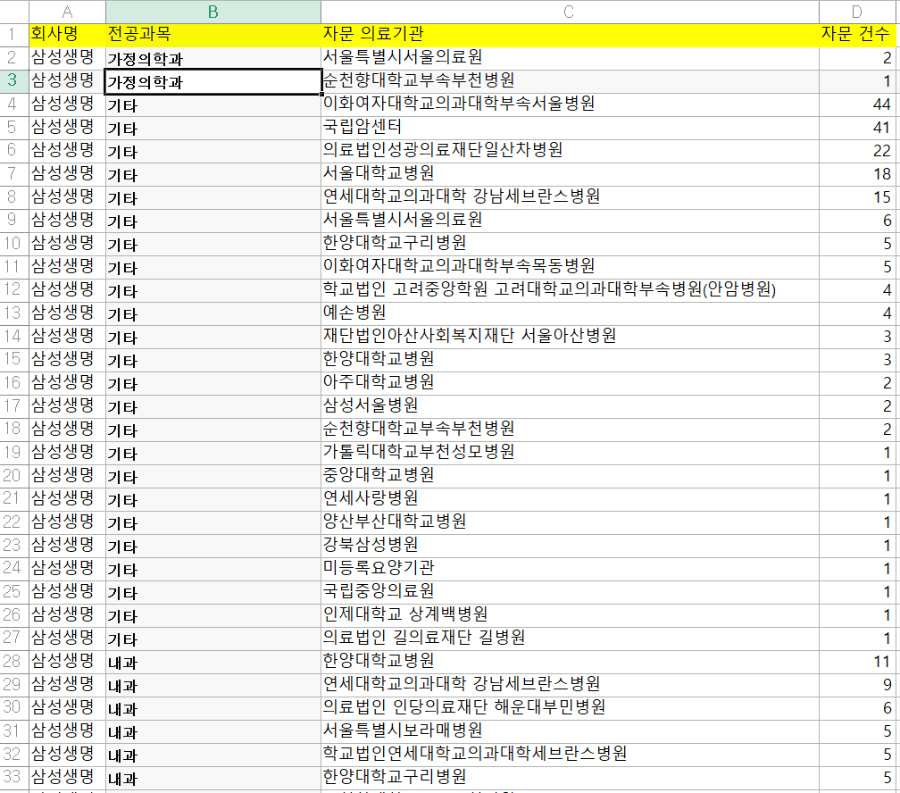Click count value 9 in row 29
The width and height of the screenshot is (900, 793).
[x=857, y=685]
